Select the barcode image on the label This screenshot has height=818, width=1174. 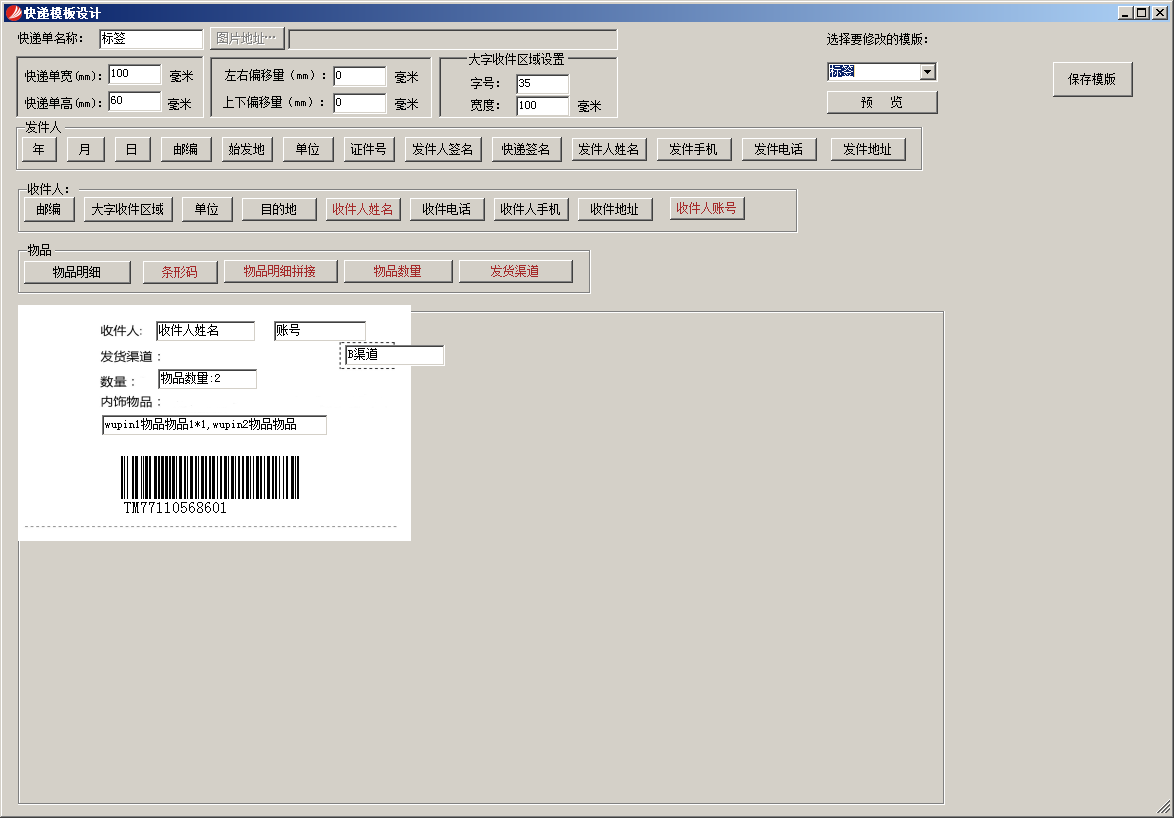[210, 478]
